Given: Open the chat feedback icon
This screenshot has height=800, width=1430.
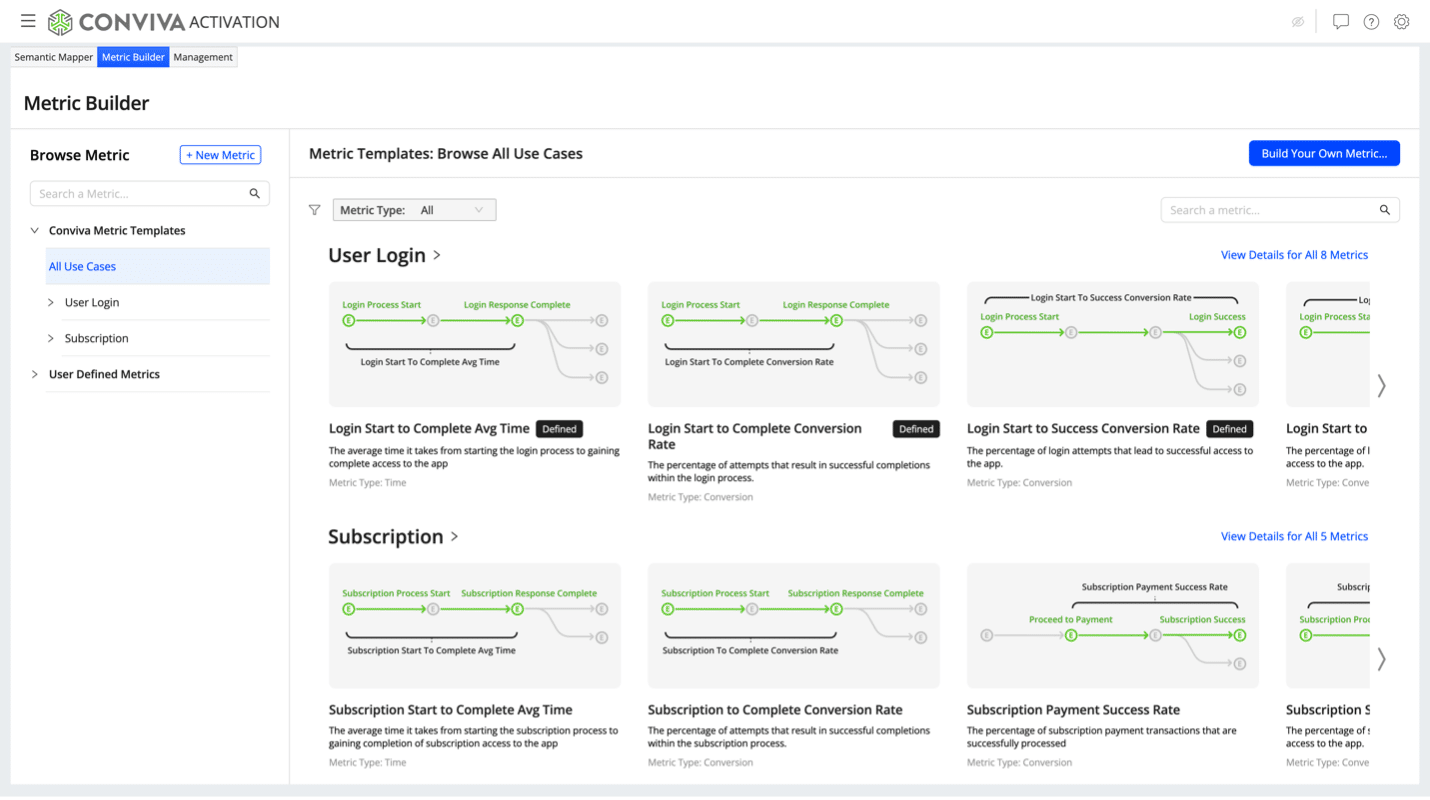Looking at the screenshot, I should [x=1341, y=22].
